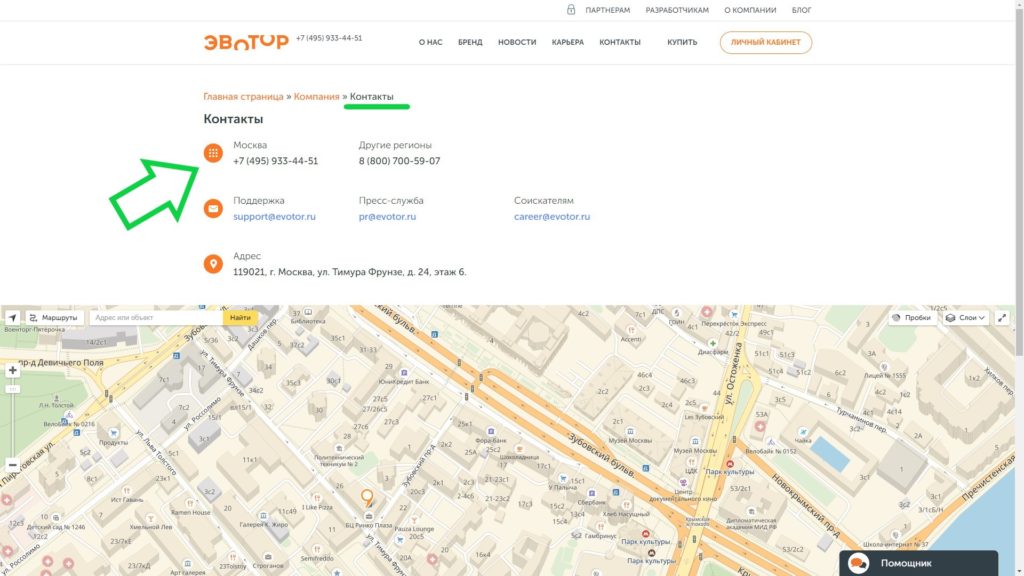Email support@evotor.ru
The image size is (1024, 576).
(x=274, y=217)
